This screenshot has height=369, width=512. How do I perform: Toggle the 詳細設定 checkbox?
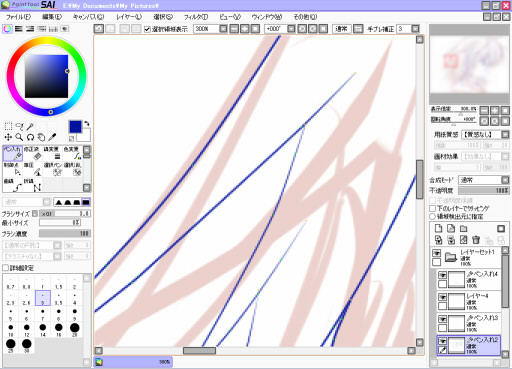5,268
